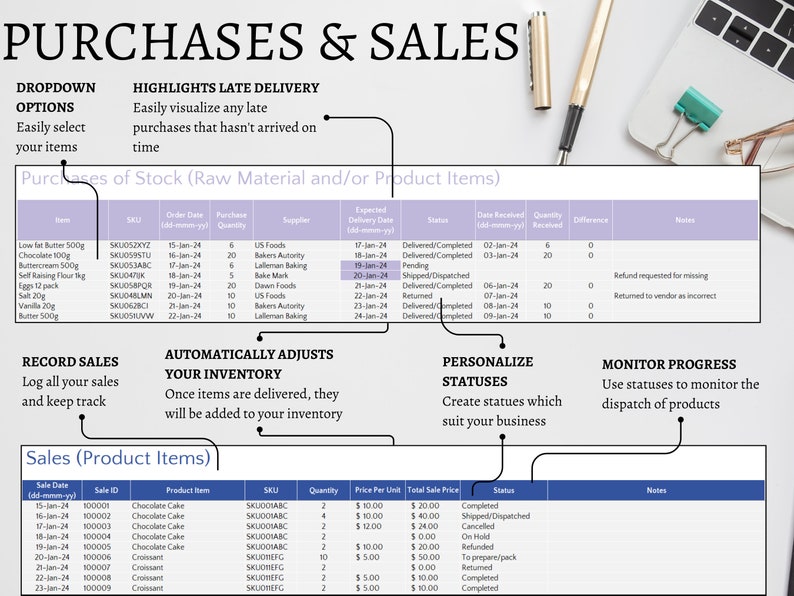Screen dimensions: 794x596
Task: Select the Chocolate 100g item cell
Action: [x=45, y=255]
